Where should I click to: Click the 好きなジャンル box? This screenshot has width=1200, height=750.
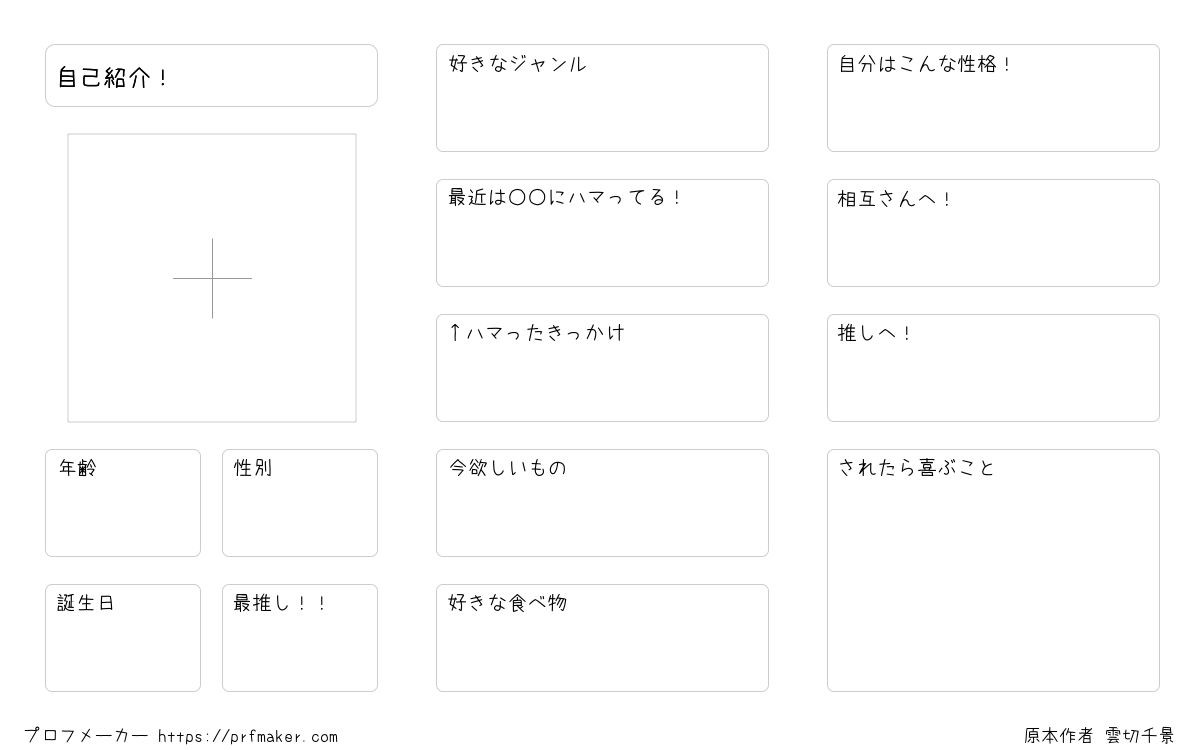pyautogui.click(x=602, y=98)
